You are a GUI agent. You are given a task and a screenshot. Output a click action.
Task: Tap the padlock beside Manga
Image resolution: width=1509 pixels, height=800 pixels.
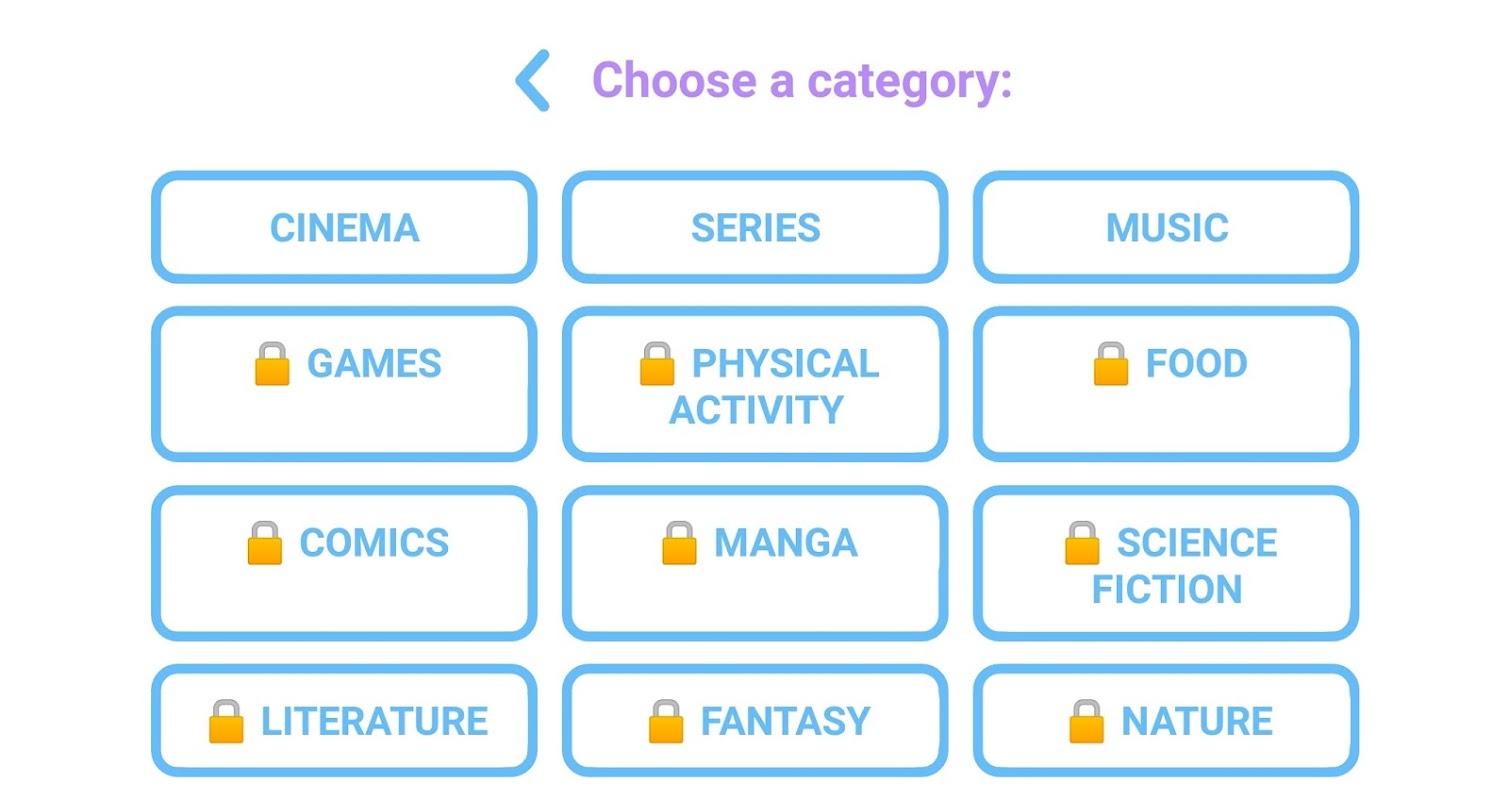[x=679, y=543]
